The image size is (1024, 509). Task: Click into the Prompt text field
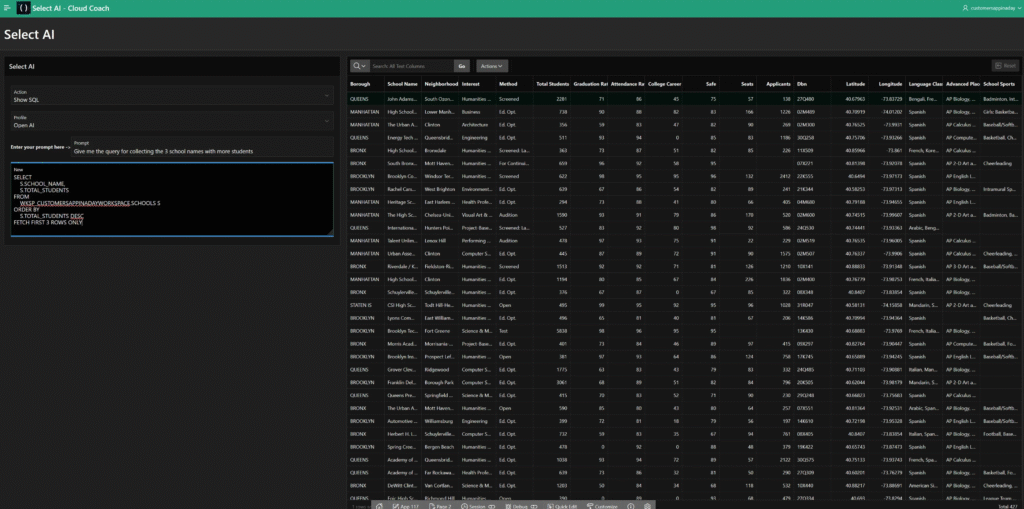(200, 151)
